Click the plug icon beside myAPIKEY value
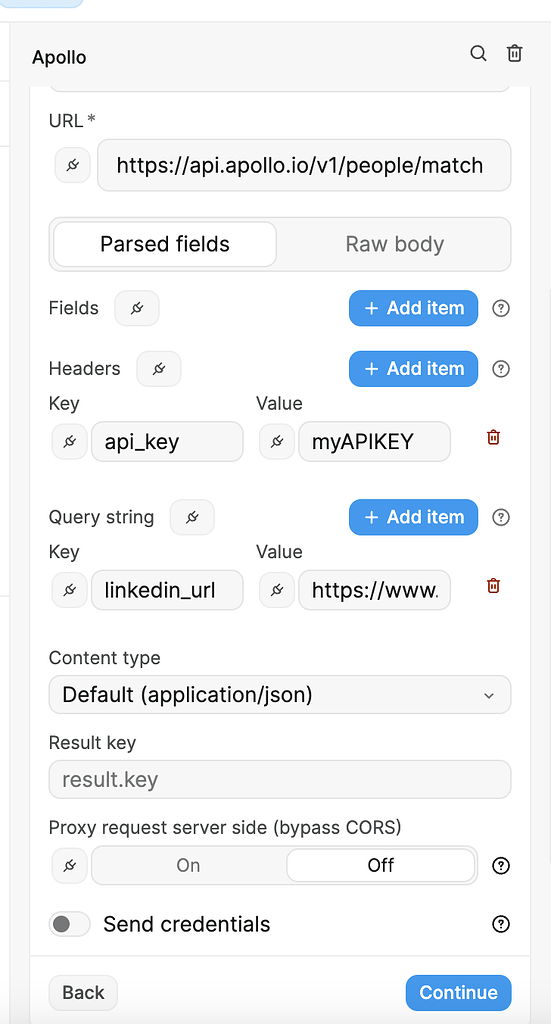551x1024 pixels. [277, 442]
